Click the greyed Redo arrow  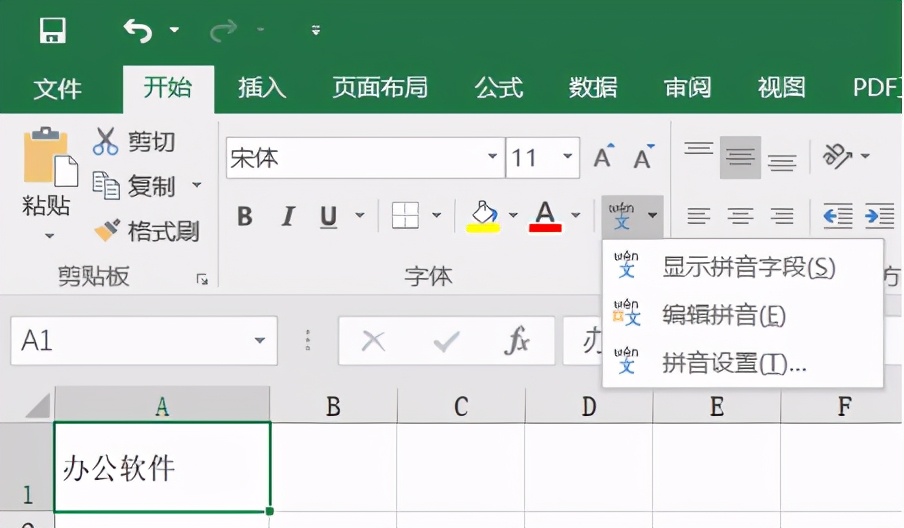(x=224, y=30)
